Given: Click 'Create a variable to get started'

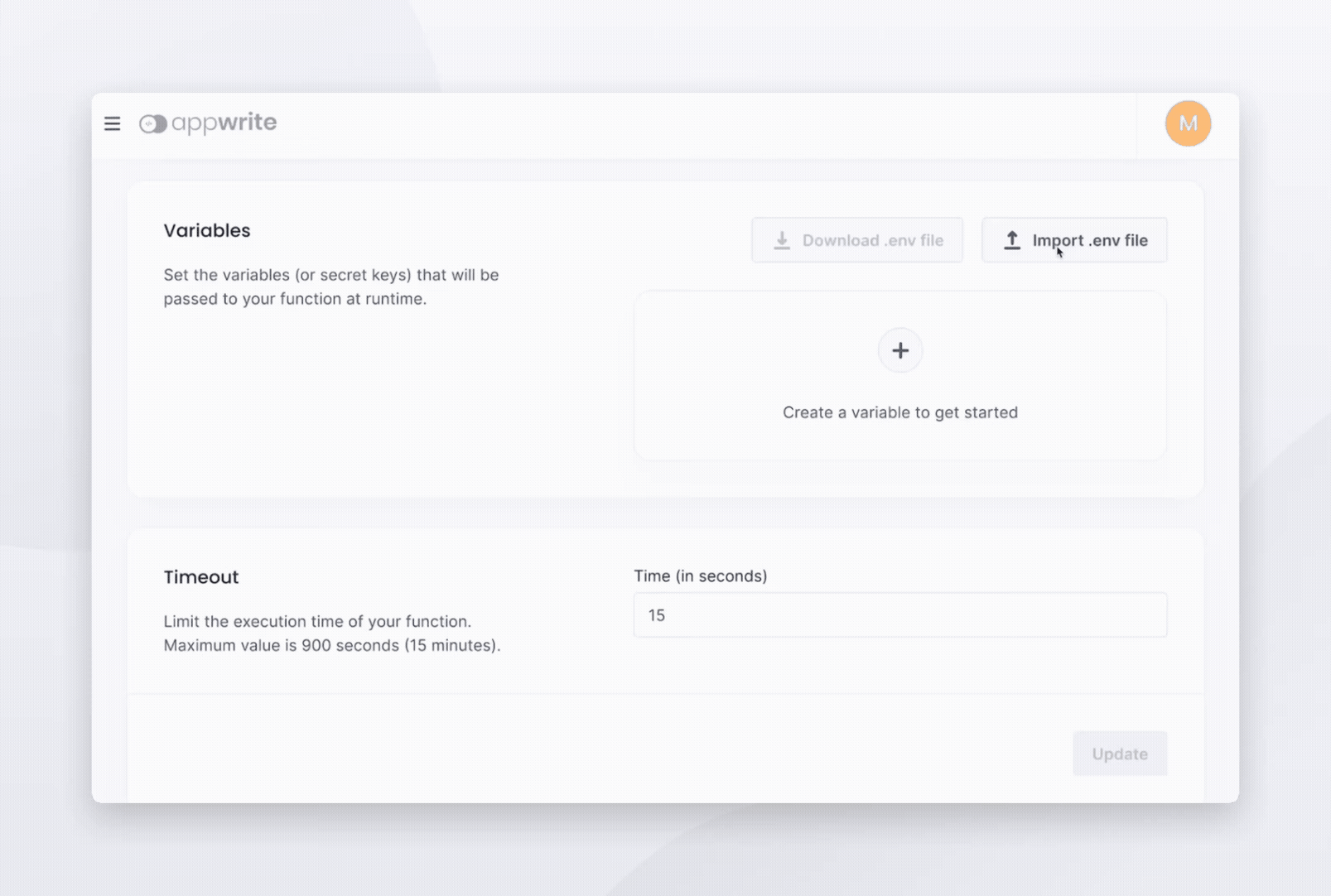Looking at the screenshot, I should pos(899,412).
